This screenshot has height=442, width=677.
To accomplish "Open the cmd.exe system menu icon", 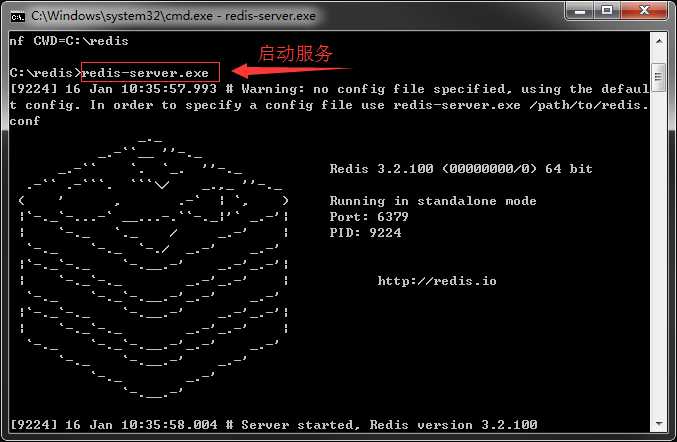I will click(x=17, y=16).
